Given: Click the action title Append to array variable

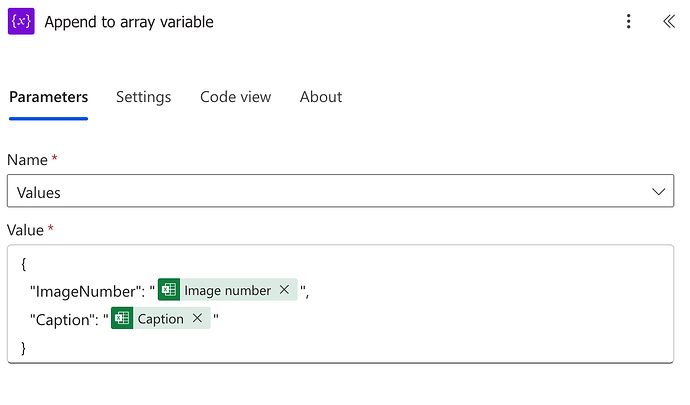Looking at the screenshot, I should [129, 22].
